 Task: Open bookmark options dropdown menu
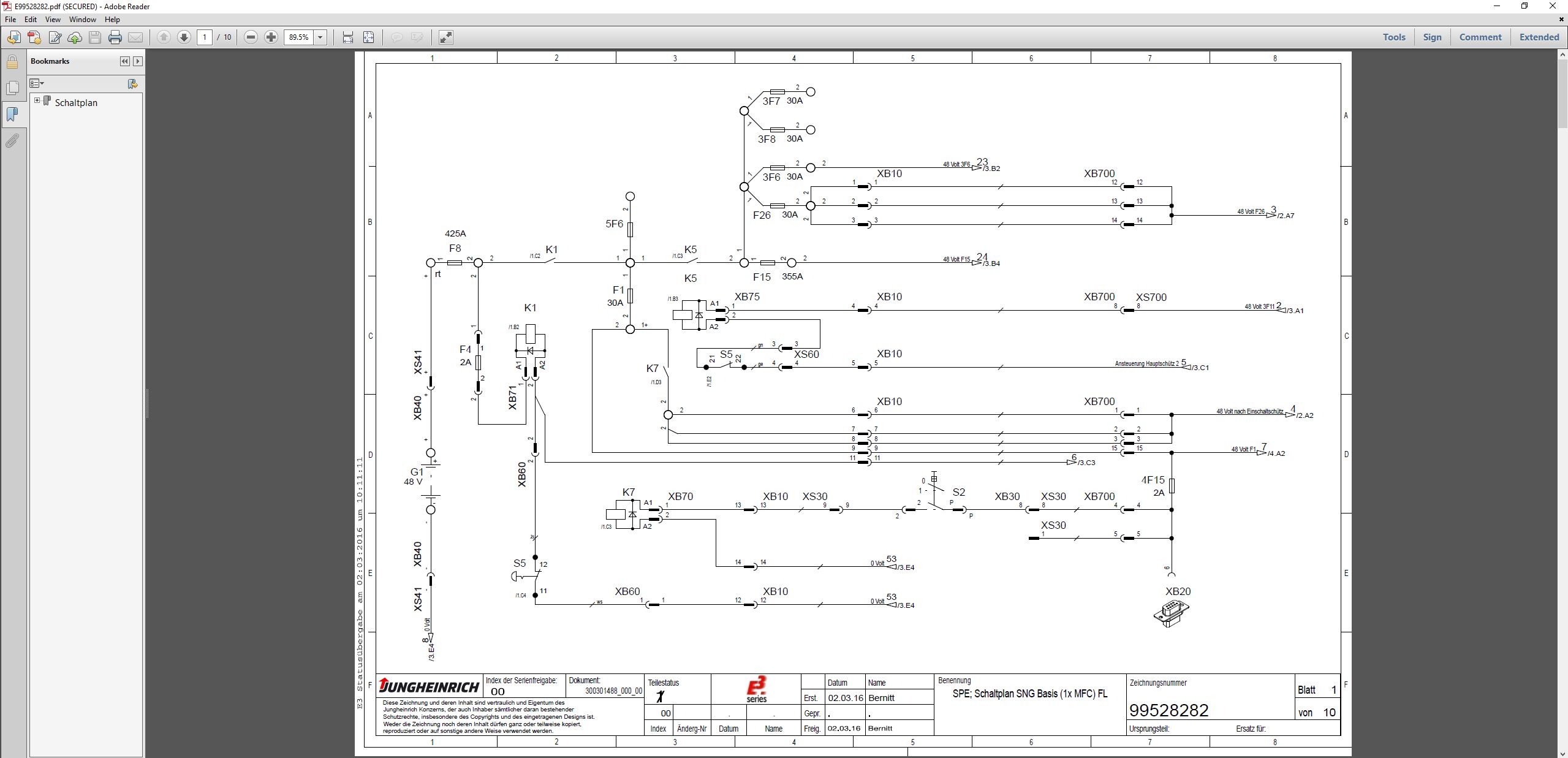[x=37, y=83]
